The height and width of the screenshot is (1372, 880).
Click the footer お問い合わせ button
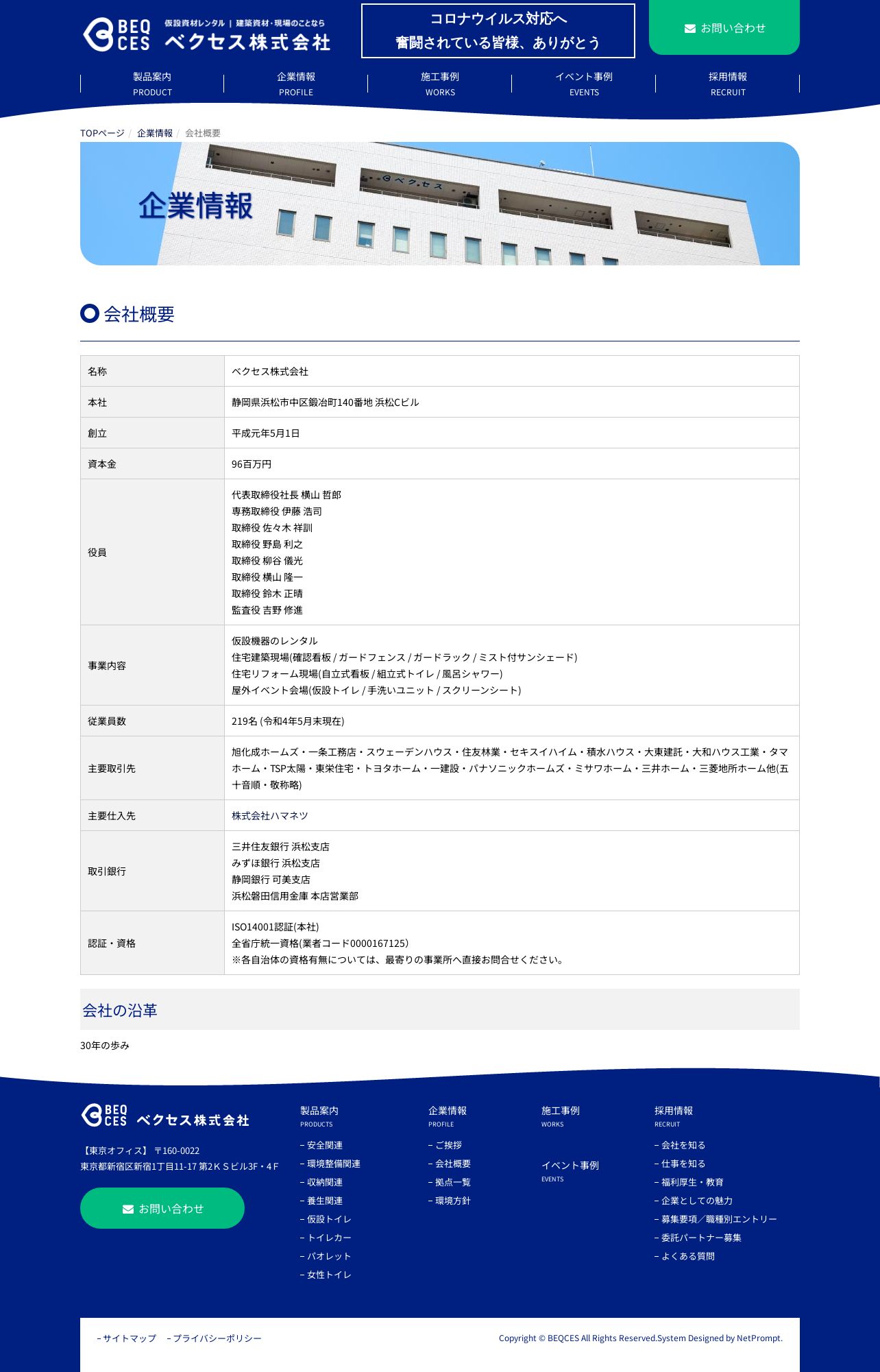(x=162, y=1208)
